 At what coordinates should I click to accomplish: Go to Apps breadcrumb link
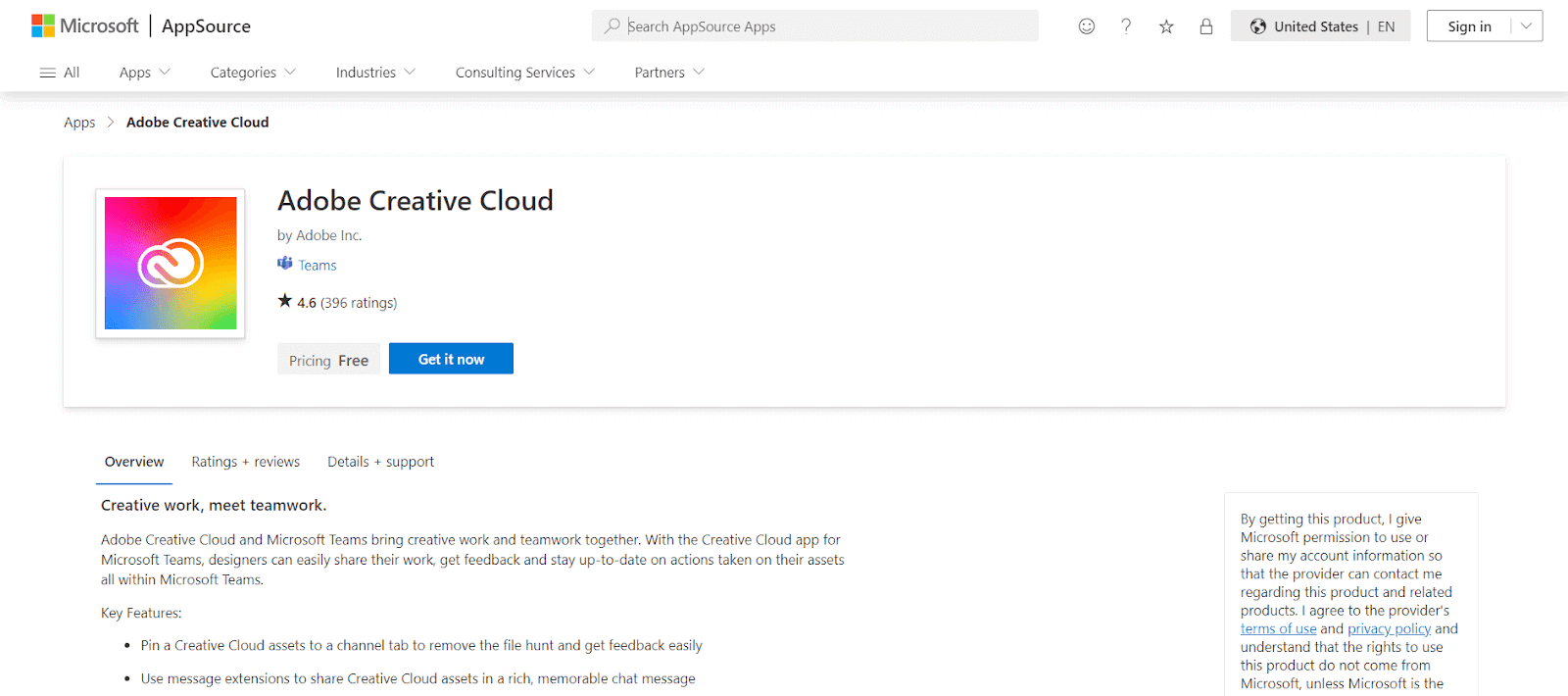tap(79, 123)
